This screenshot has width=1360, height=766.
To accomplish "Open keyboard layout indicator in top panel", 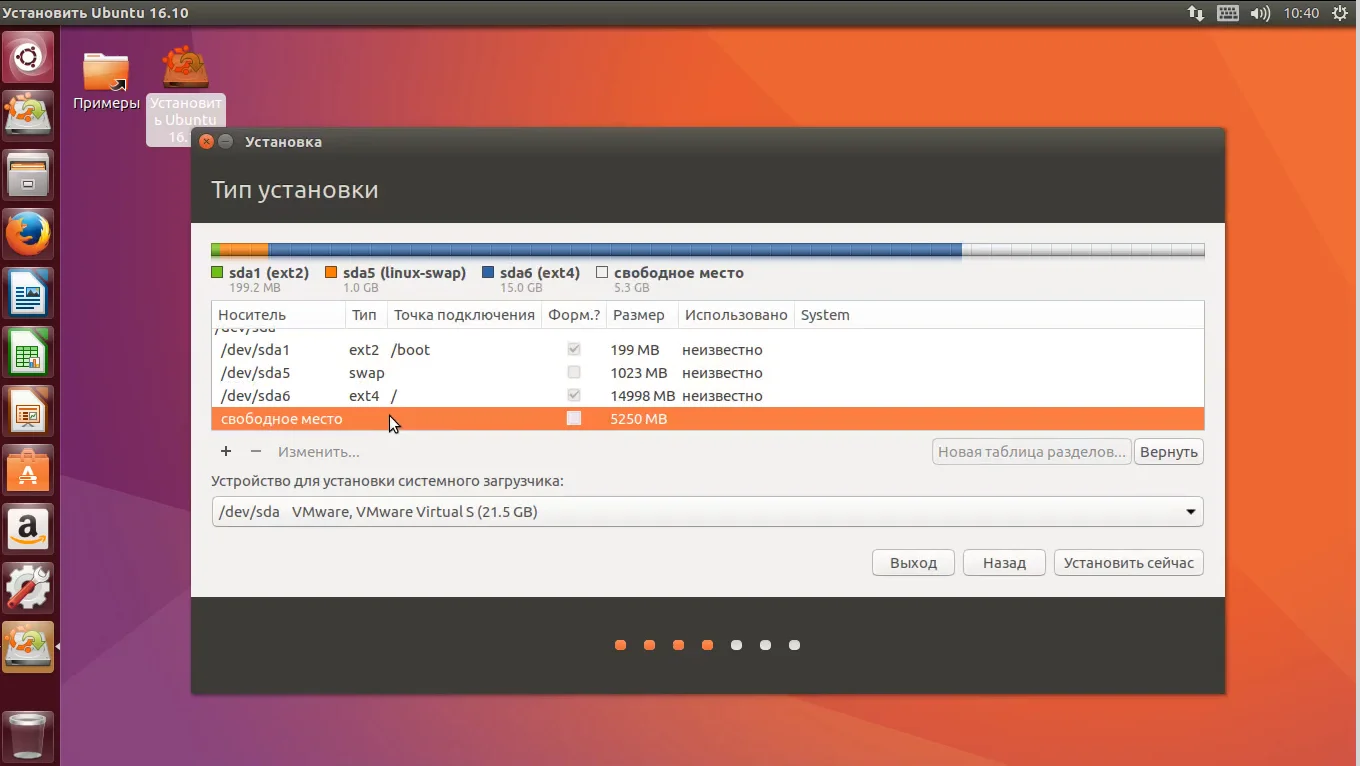I will [x=1228, y=13].
